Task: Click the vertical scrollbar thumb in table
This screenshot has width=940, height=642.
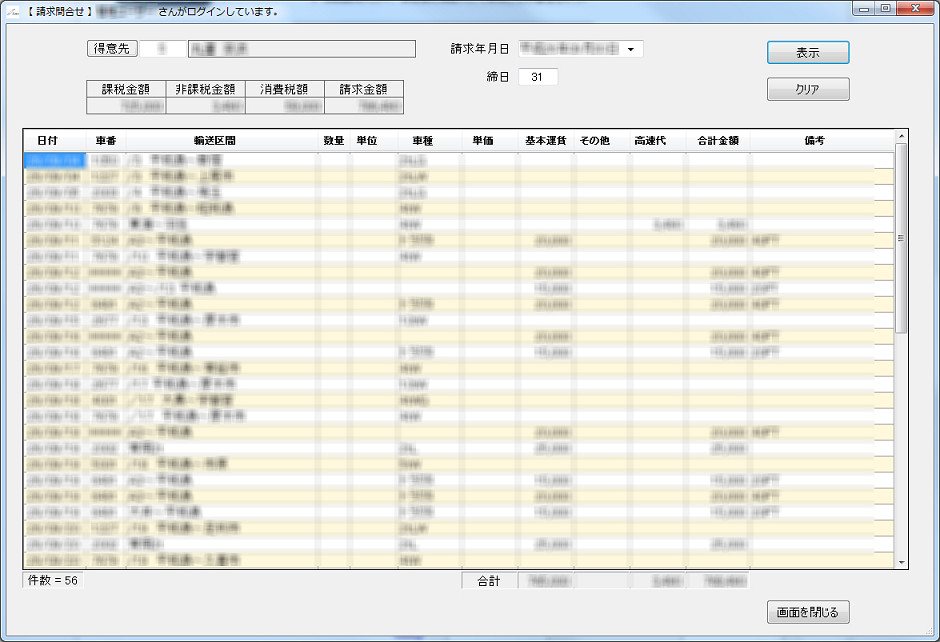Action: click(901, 238)
